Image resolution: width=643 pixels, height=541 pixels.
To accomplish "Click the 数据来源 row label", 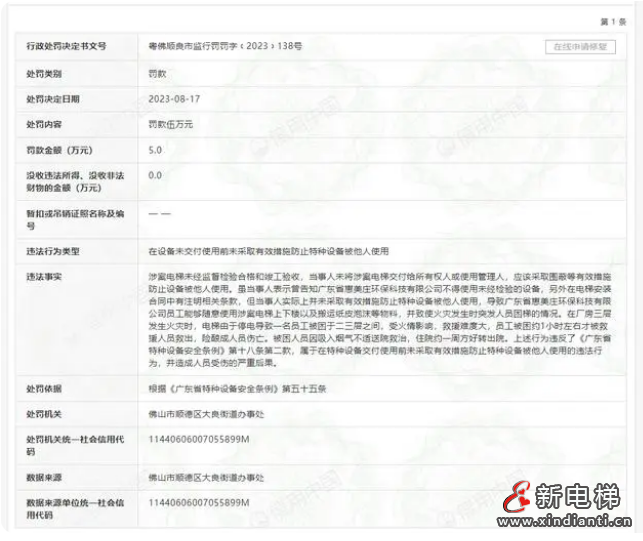I will coord(44,474).
